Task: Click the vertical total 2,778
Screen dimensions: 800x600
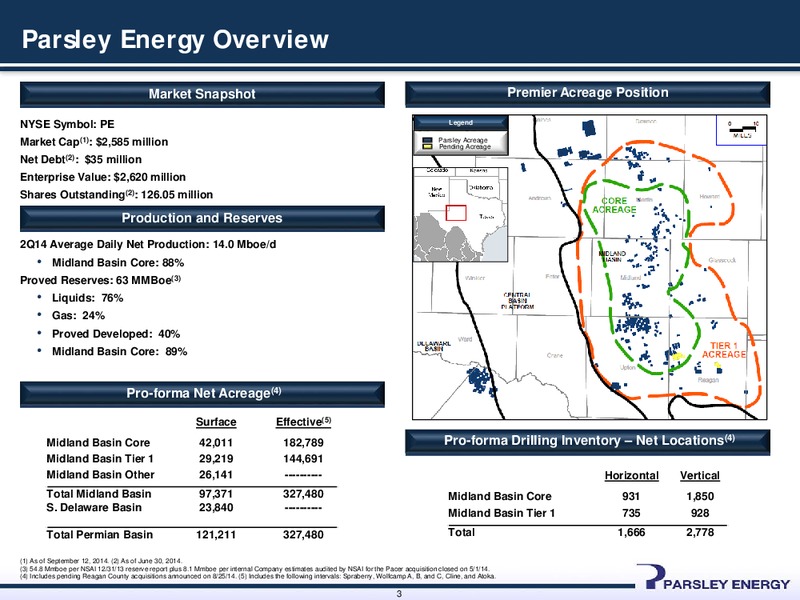Action: (x=700, y=533)
